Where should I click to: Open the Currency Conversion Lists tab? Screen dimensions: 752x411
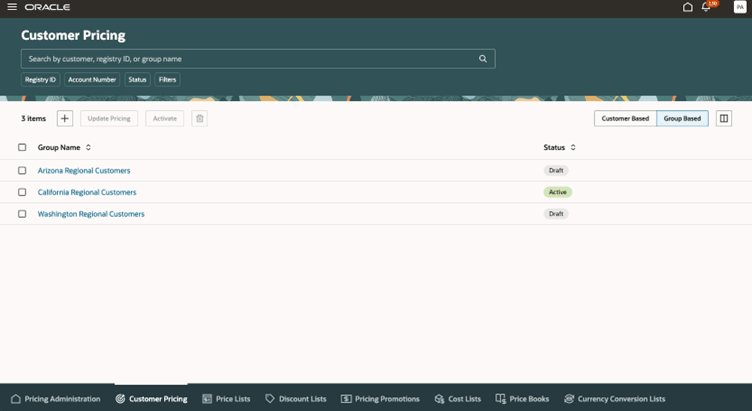click(614, 399)
